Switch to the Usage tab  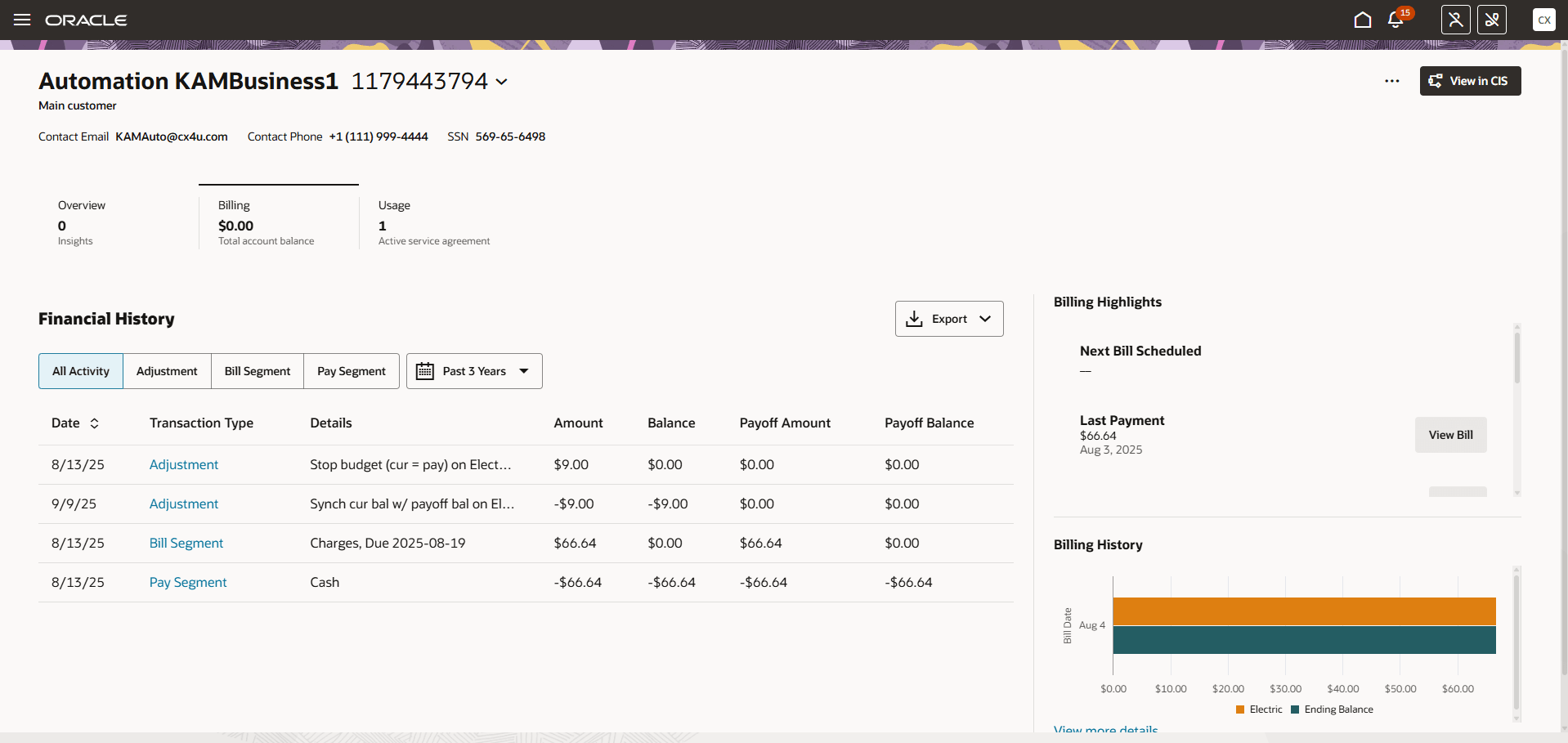[434, 221]
